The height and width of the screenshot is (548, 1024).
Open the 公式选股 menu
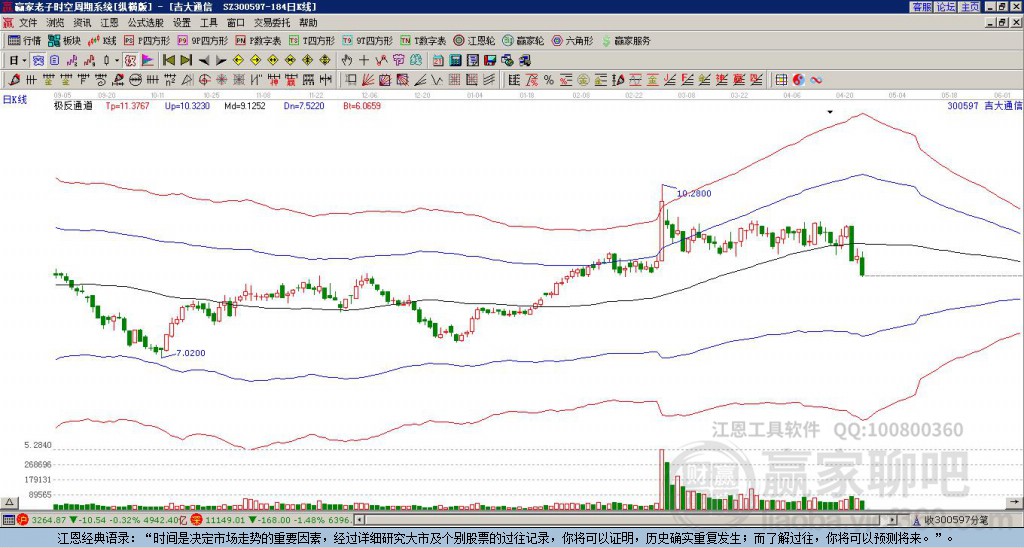(x=146, y=23)
